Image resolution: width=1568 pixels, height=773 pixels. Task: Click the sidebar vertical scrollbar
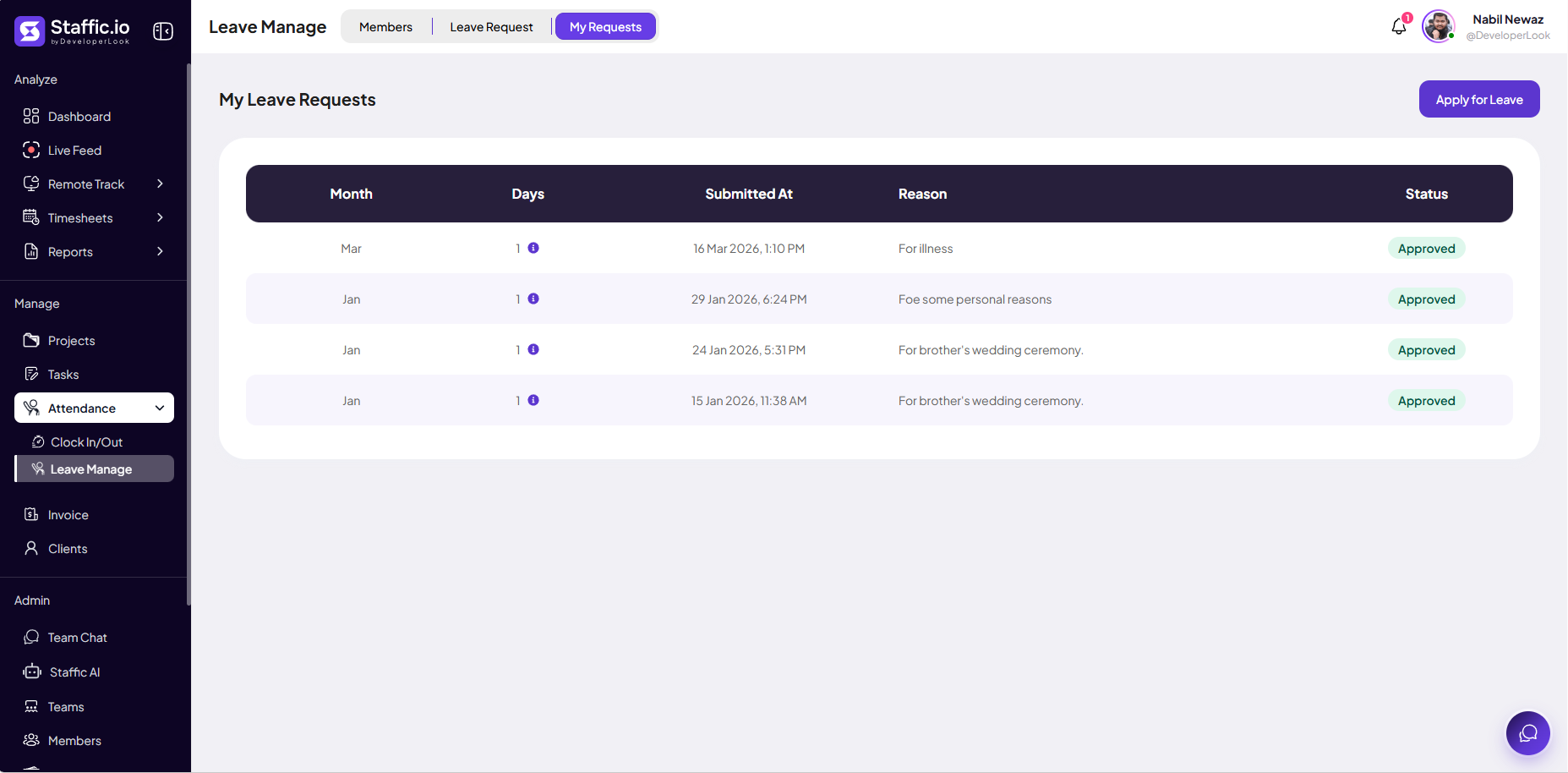(188, 334)
